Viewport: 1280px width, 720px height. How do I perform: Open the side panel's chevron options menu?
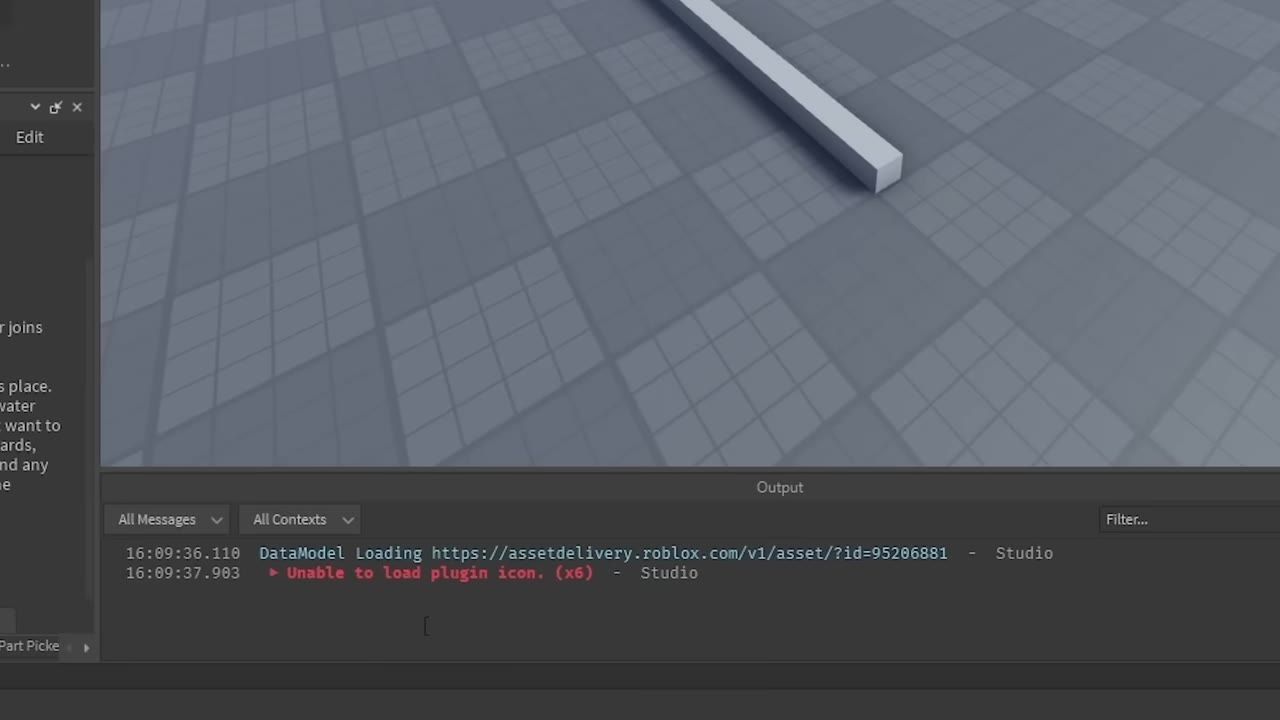35,107
